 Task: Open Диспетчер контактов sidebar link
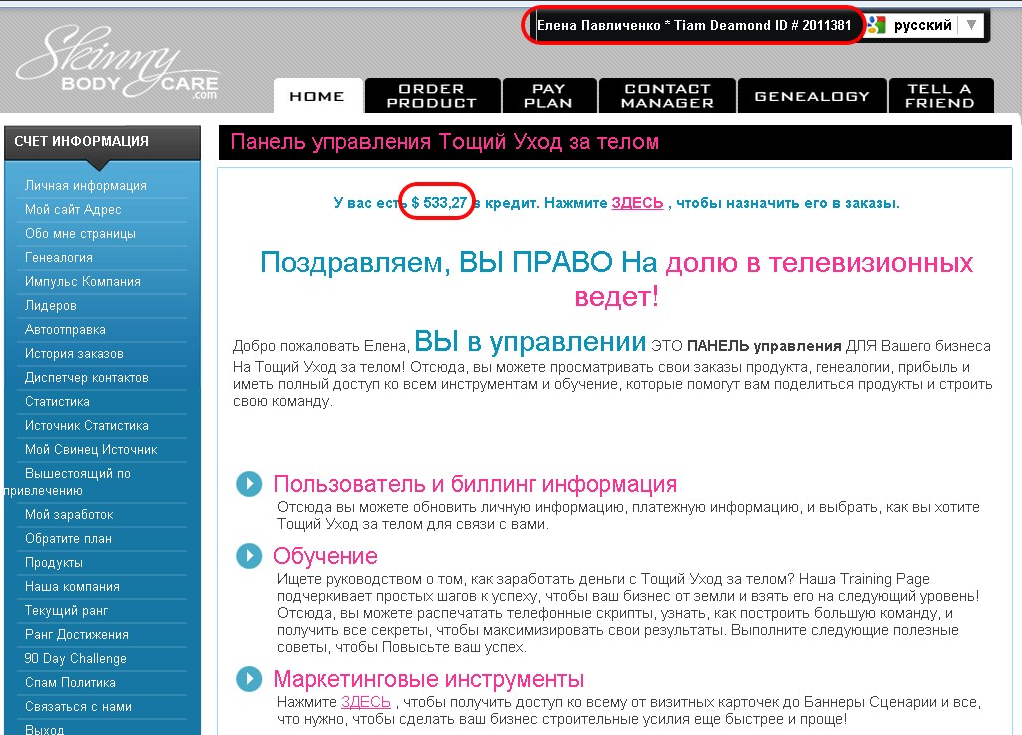87,378
